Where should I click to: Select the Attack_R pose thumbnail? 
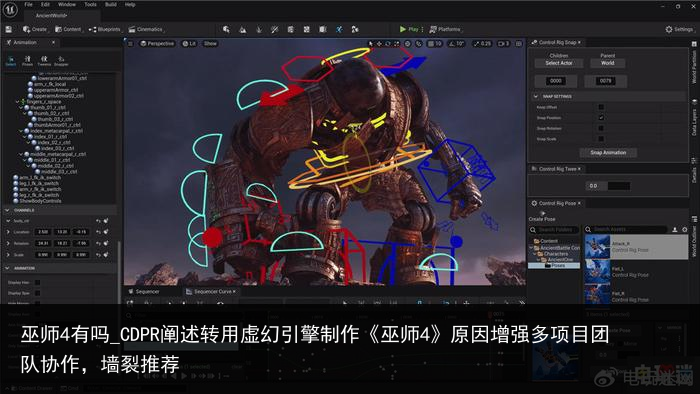597,247
